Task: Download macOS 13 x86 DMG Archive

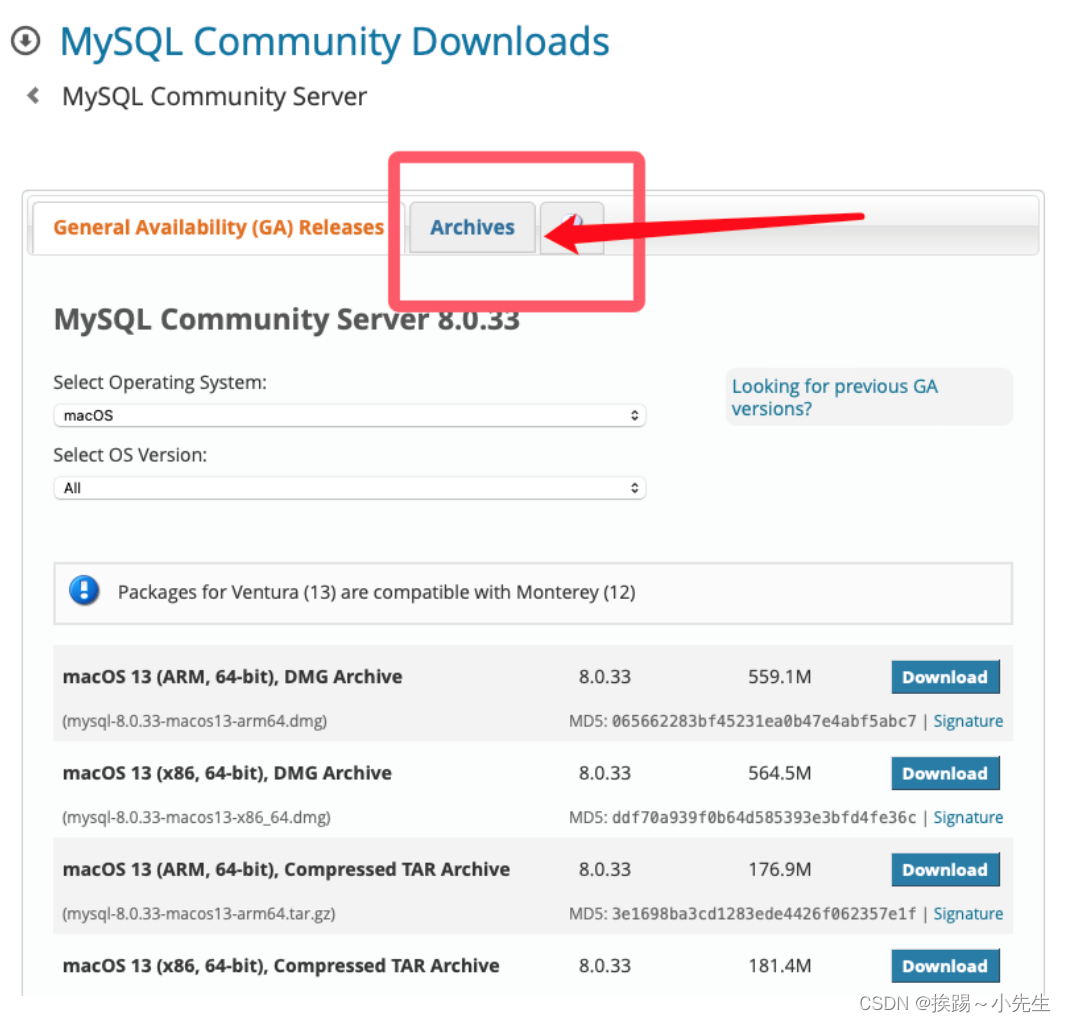Action: 945,774
